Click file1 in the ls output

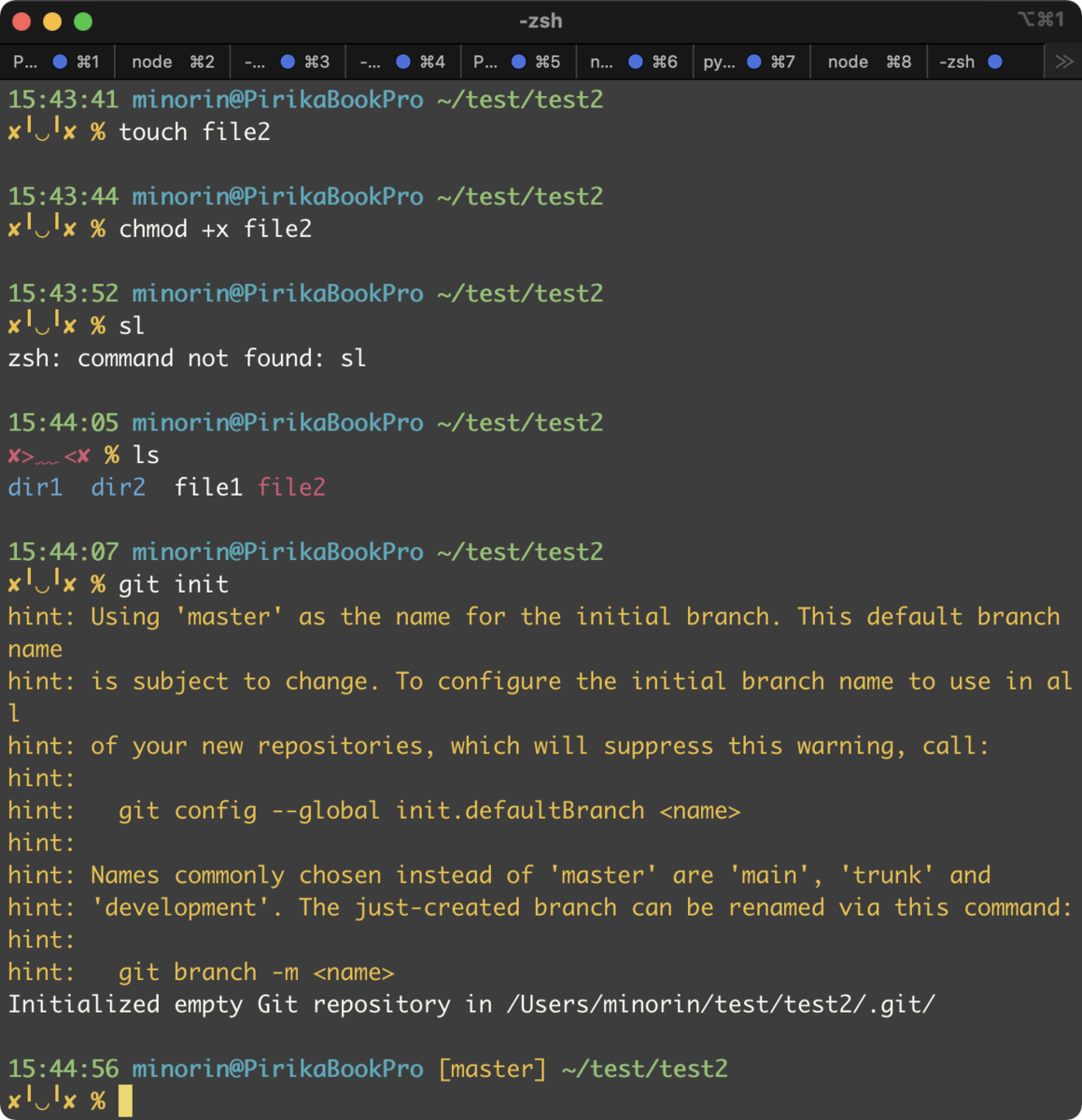pos(208,487)
